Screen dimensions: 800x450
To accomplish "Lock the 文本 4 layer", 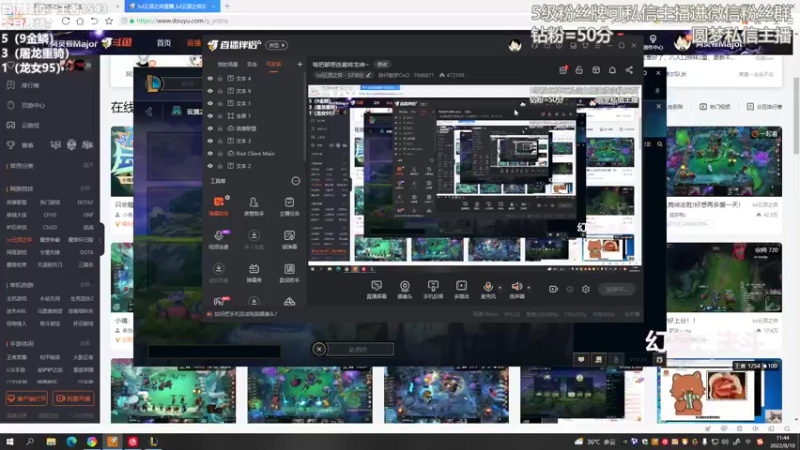I will pos(220,79).
